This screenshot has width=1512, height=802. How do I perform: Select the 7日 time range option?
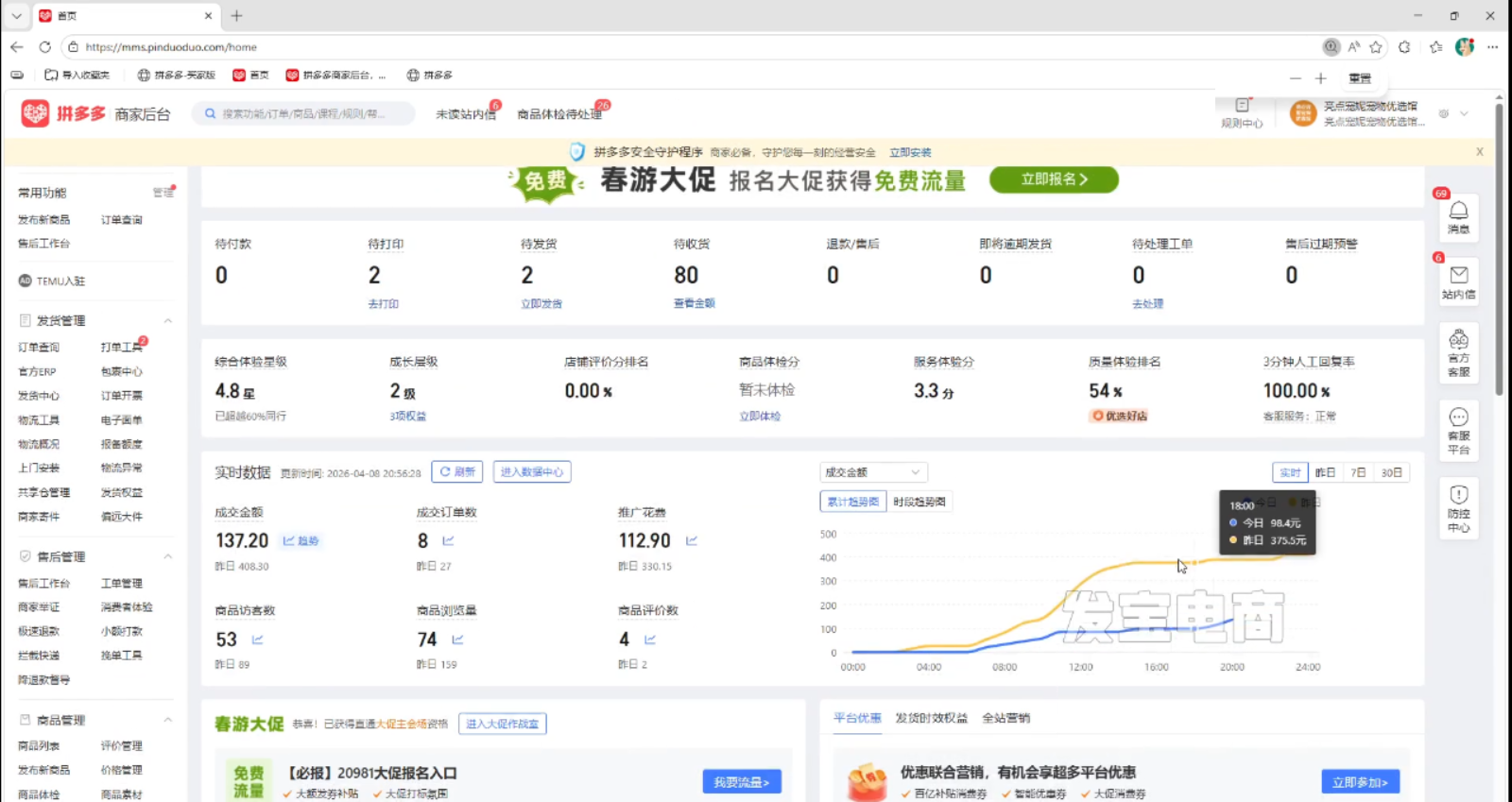click(x=1358, y=472)
